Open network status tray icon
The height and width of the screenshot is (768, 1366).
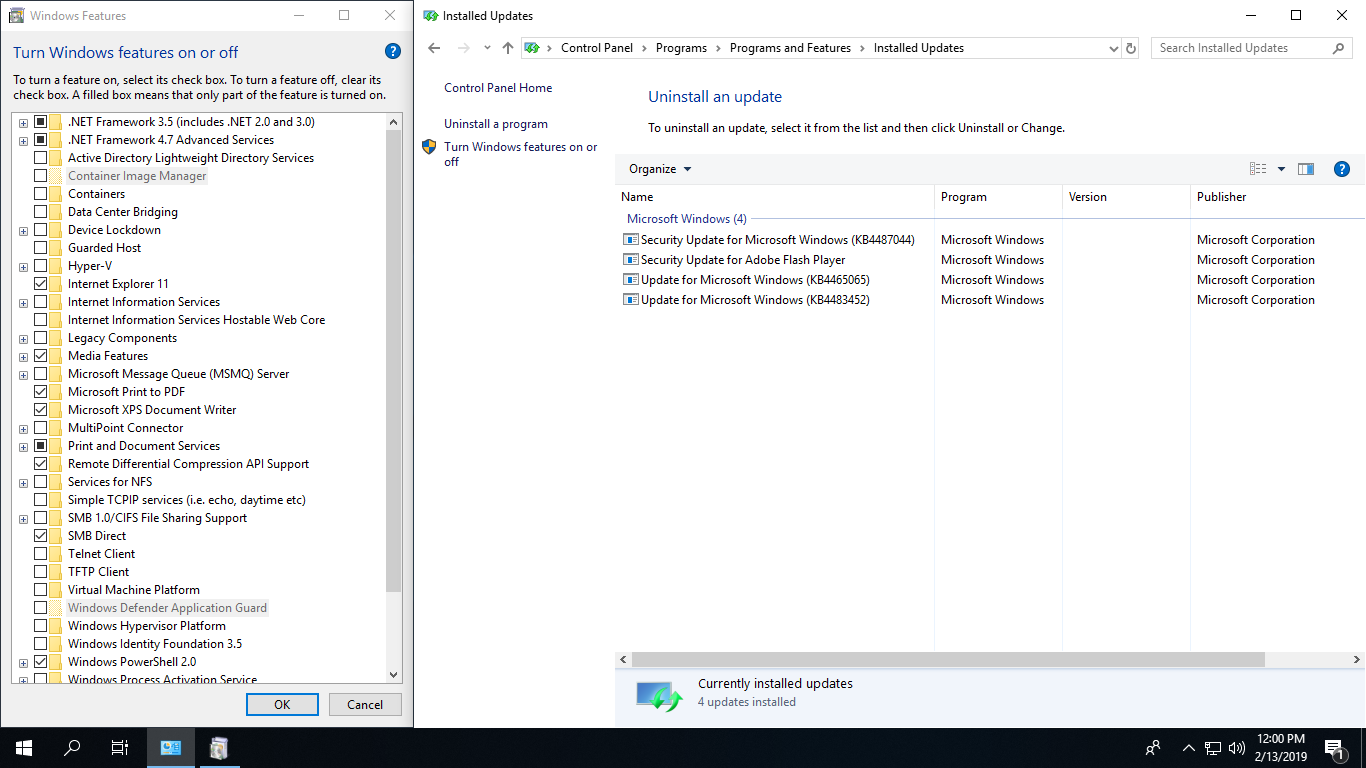pos(1213,748)
